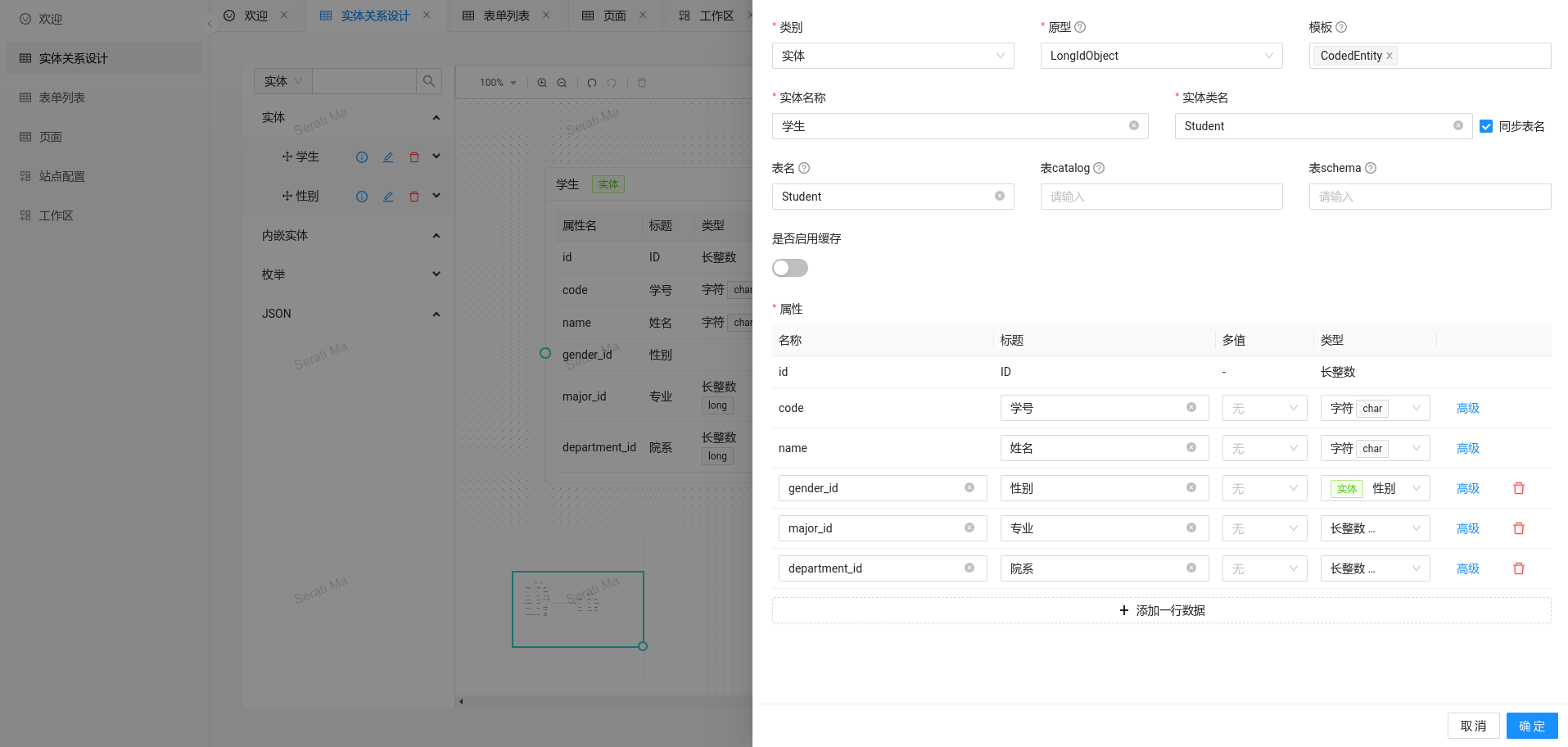This screenshot has width=1568, height=747.
Task: Click the help icon next to 模板
Action: point(1341,27)
